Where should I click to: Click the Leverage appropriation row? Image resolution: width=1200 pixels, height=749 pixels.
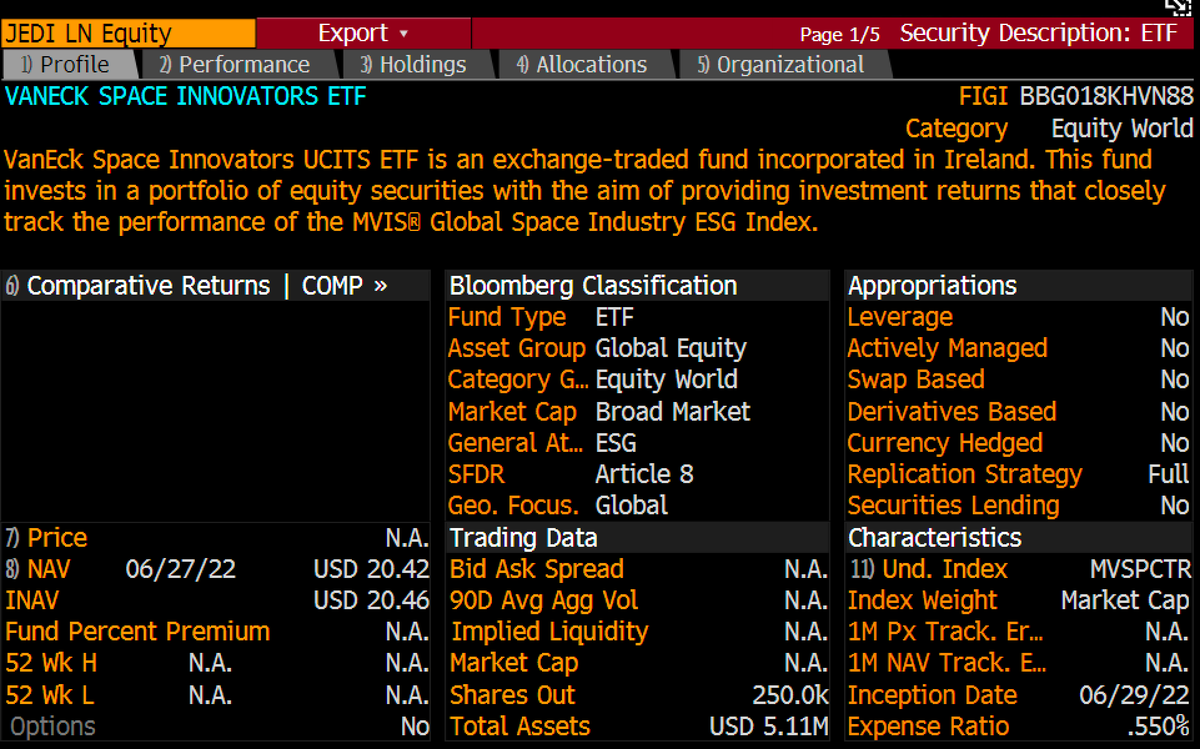1019,318
